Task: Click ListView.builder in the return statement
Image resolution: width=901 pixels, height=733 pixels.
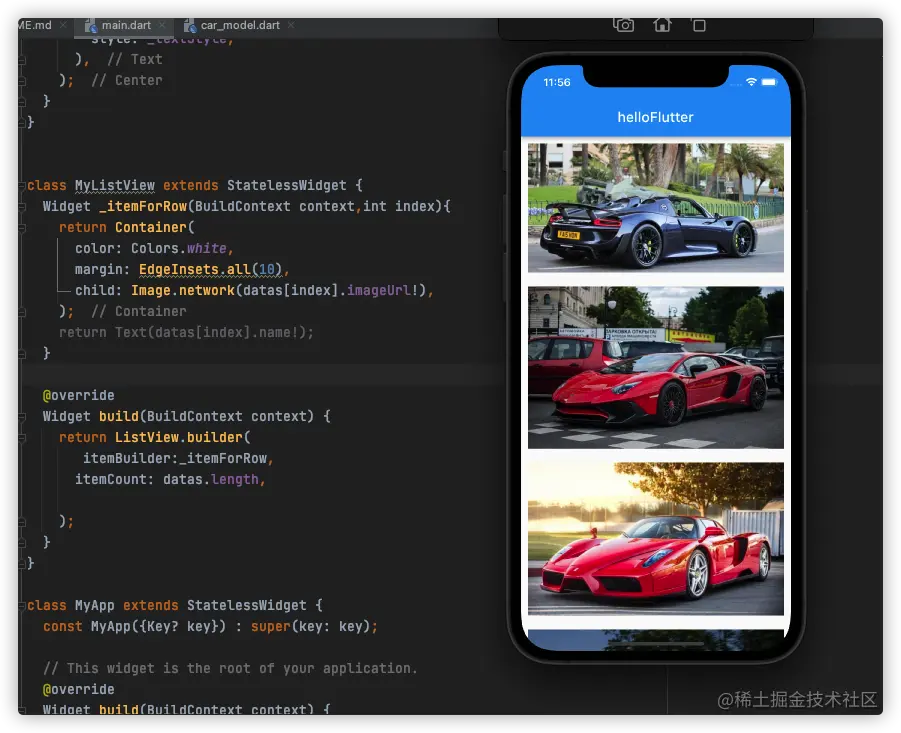Action: point(179,437)
